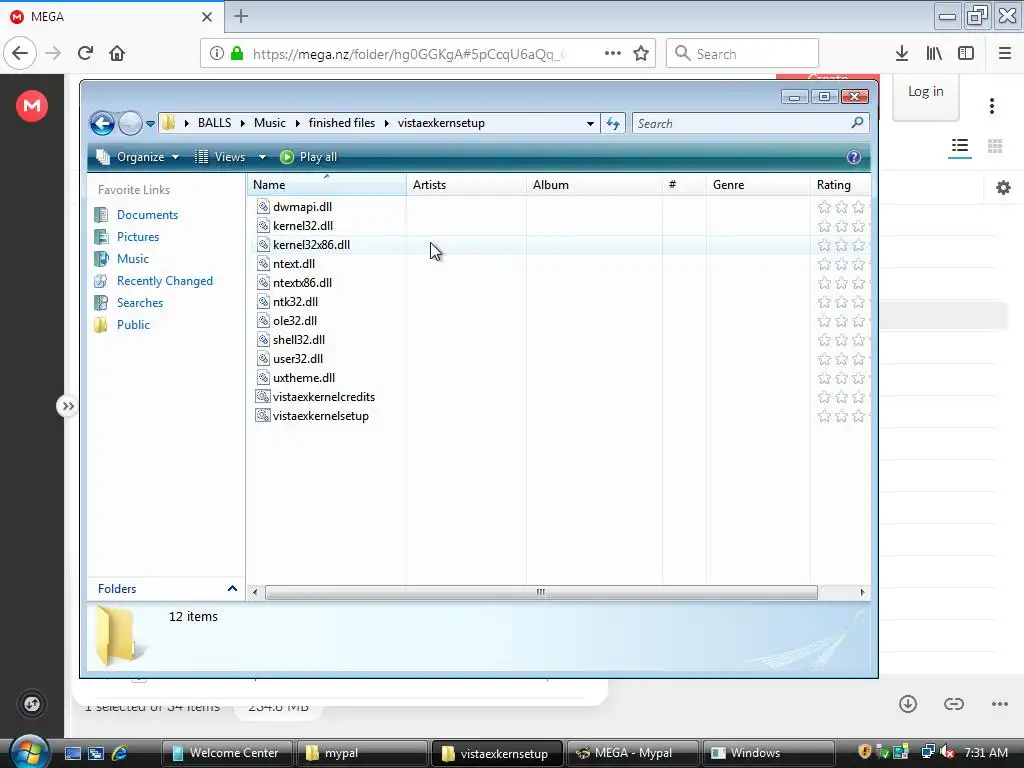Image resolution: width=1024 pixels, height=768 pixels.
Task: Open Recently Changed favorite link
Action: click(x=165, y=281)
